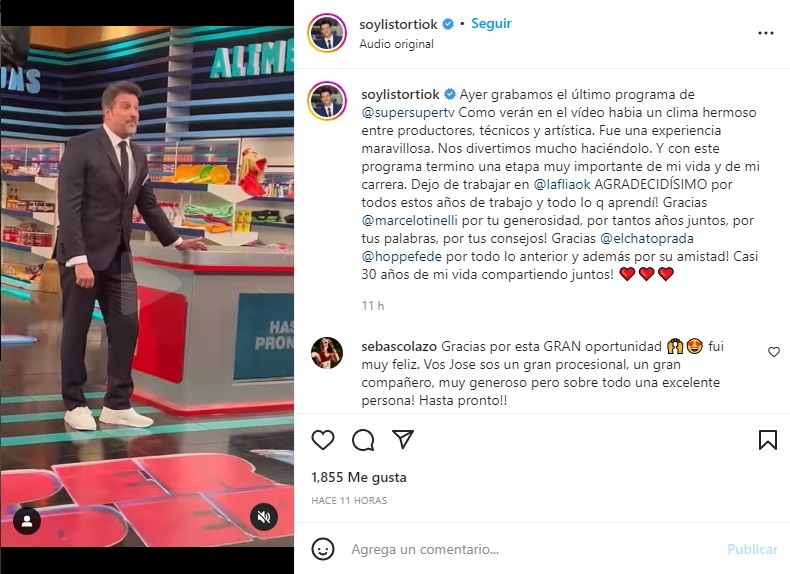Click the Publicar button
Viewport: 790px width, 574px height.
tap(752, 549)
